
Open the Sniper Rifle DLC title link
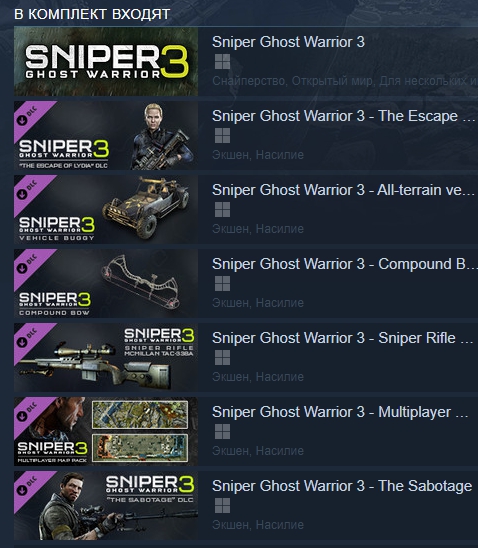tap(343, 338)
